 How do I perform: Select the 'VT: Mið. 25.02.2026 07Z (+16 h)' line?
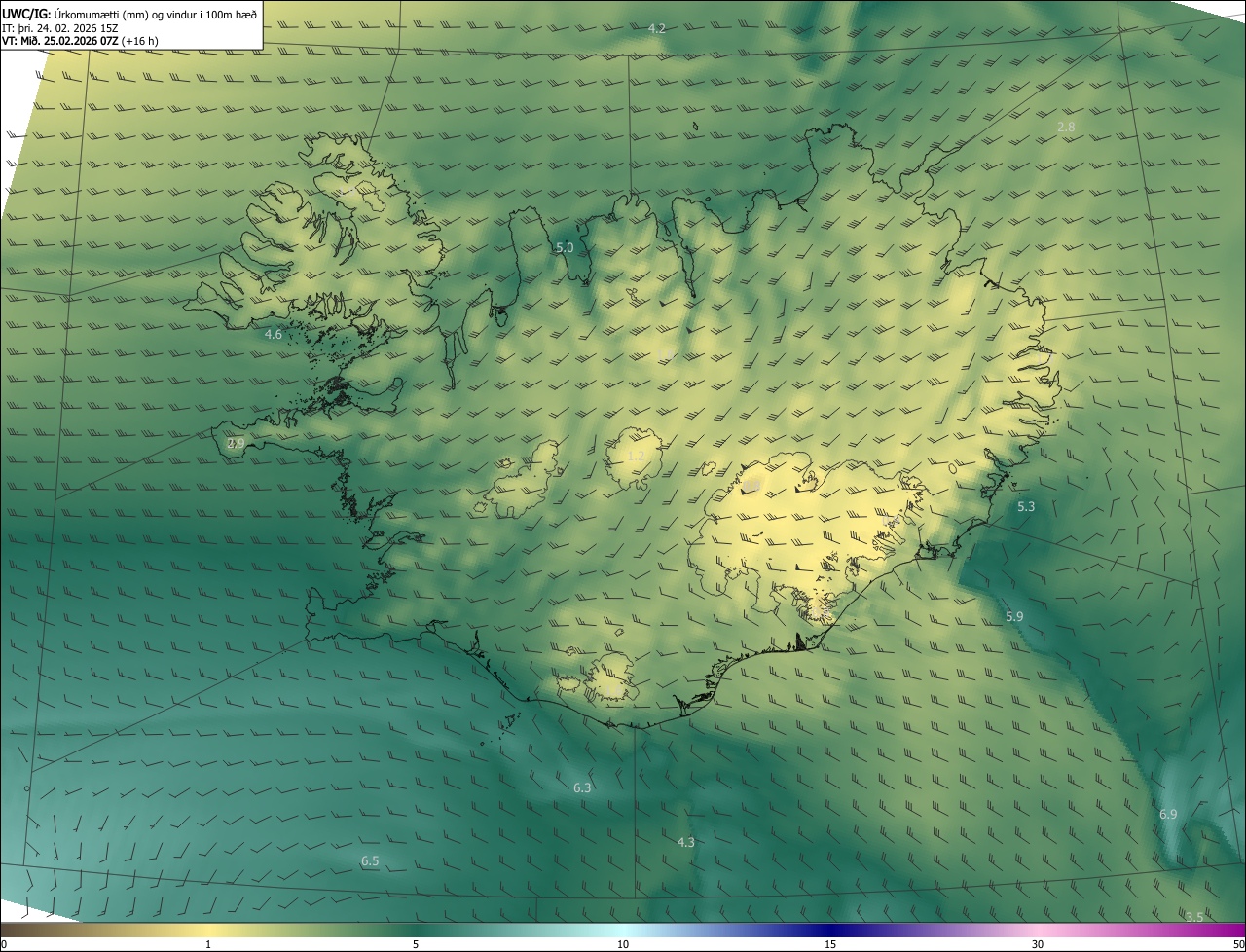(x=81, y=41)
